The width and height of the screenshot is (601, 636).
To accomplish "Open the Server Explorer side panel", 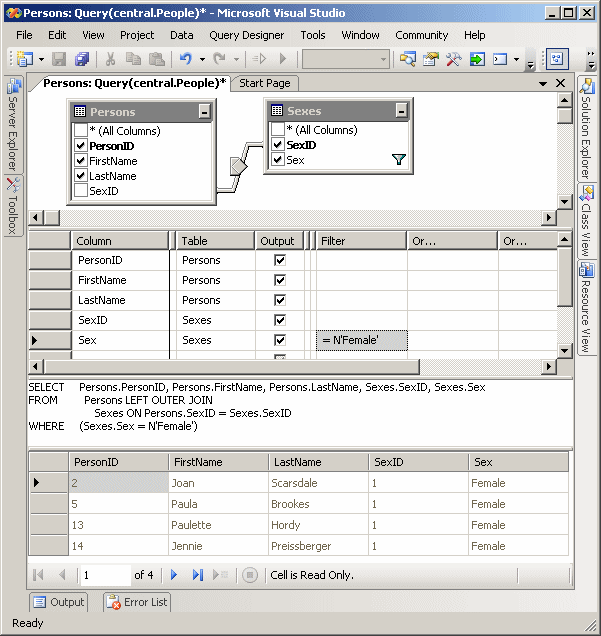I will [x=13, y=125].
